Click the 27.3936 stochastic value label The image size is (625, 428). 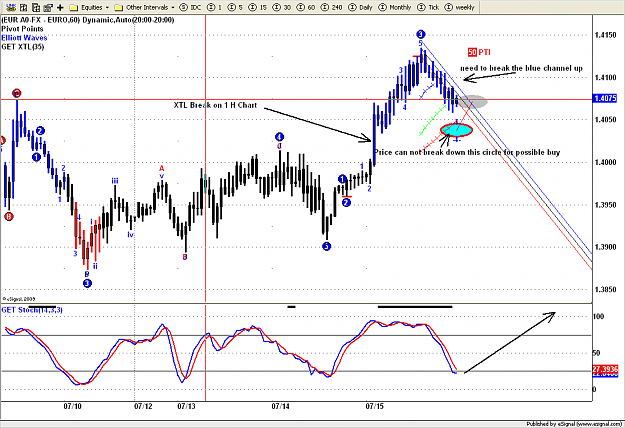[605, 369]
